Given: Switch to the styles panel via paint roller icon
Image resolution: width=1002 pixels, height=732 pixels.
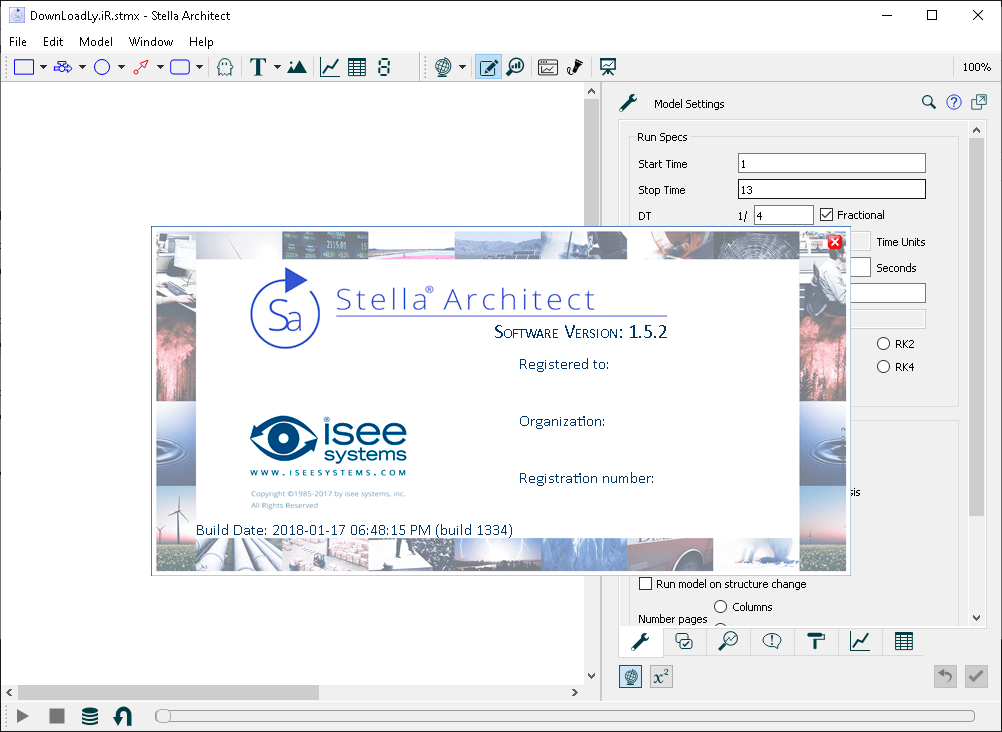Looking at the screenshot, I should click(x=816, y=641).
